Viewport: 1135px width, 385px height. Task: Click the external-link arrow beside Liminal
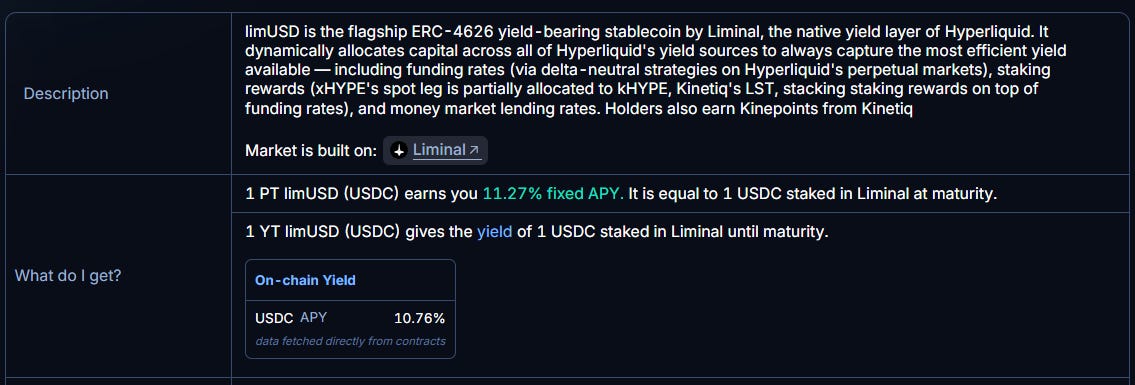[x=474, y=151]
